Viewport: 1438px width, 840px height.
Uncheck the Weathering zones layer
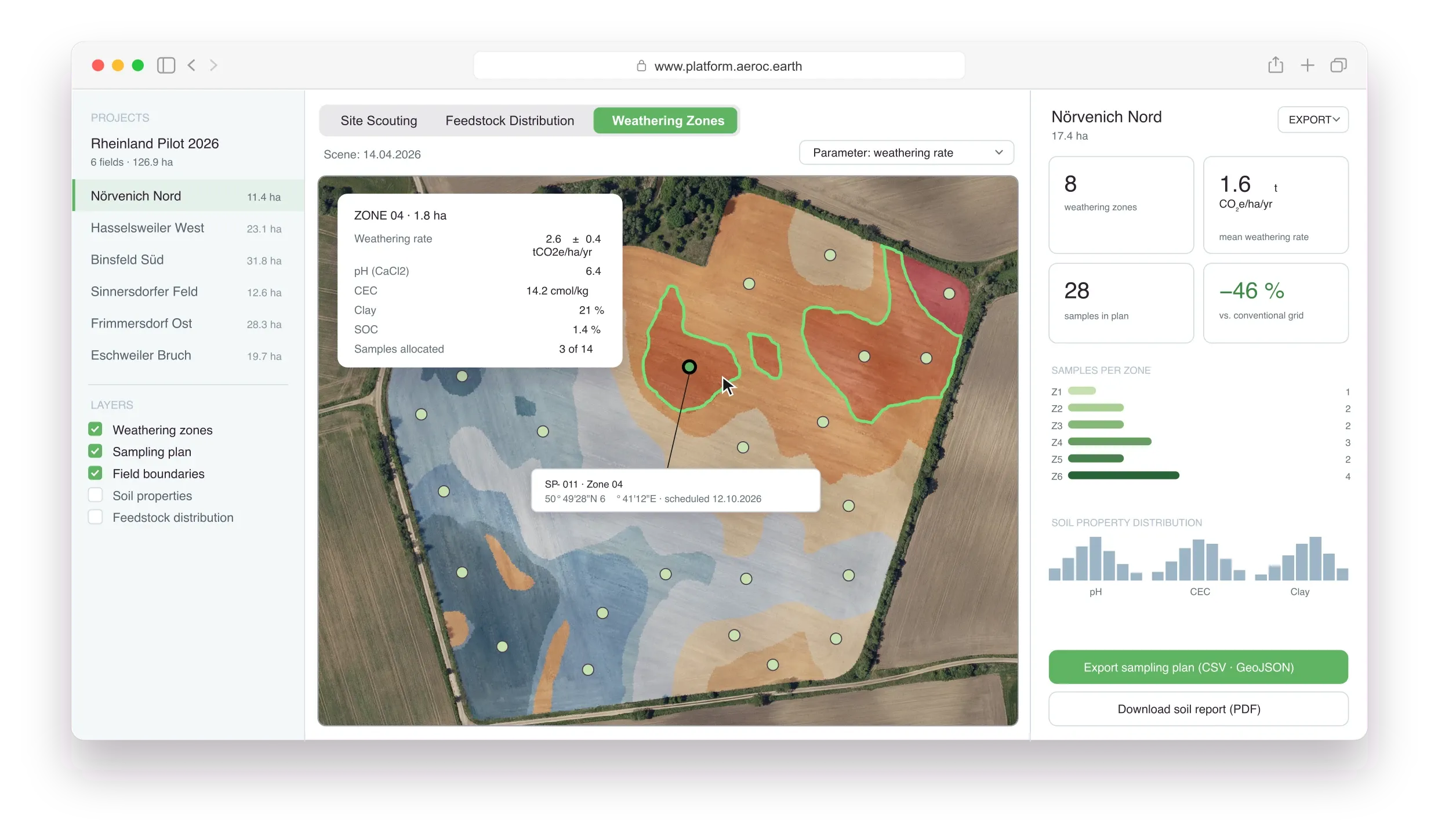pyautogui.click(x=95, y=429)
